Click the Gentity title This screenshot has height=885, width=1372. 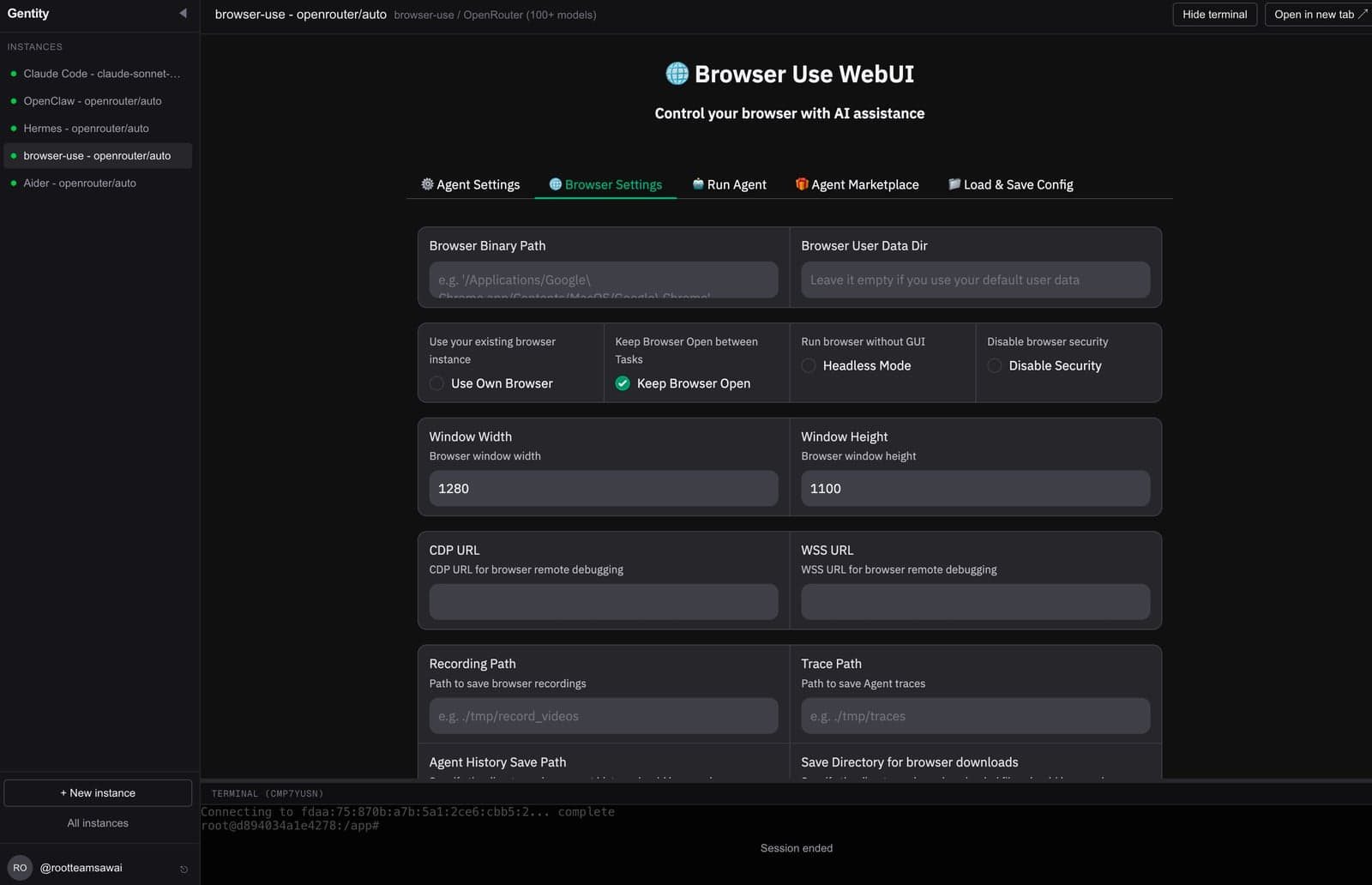pos(28,14)
